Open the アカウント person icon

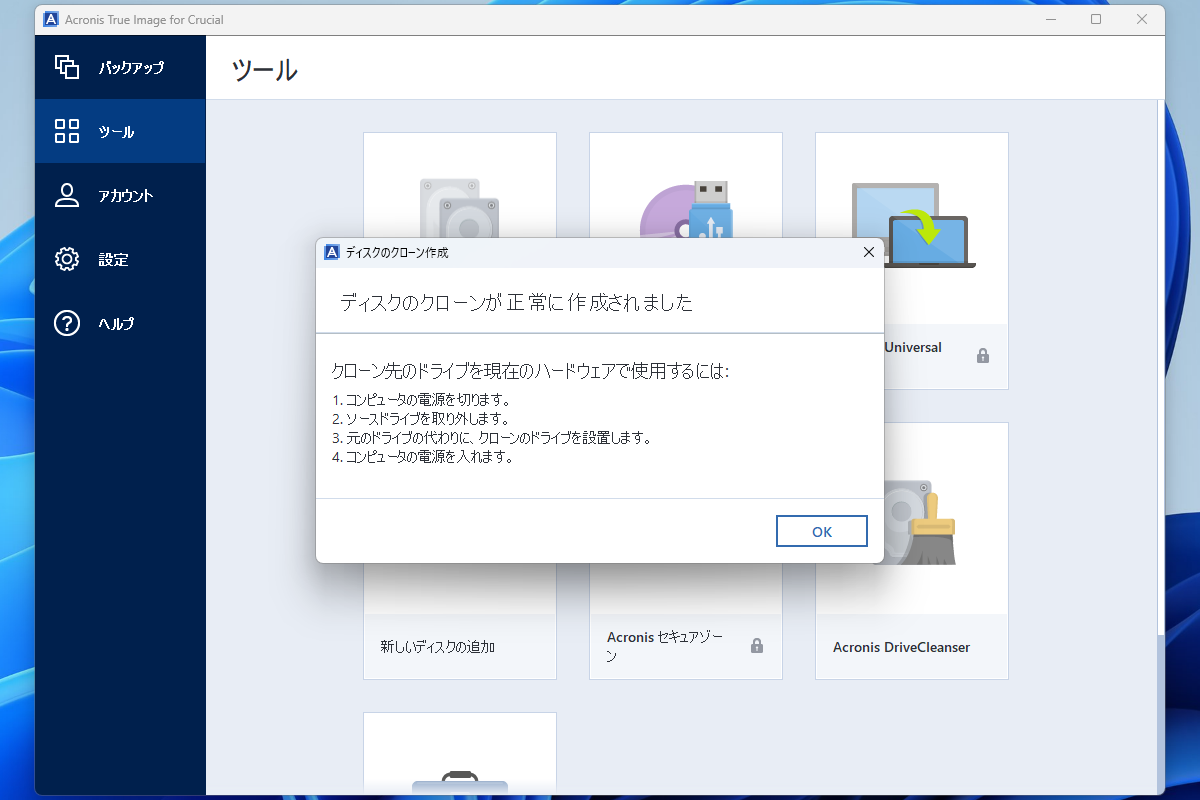coord(66,195)
